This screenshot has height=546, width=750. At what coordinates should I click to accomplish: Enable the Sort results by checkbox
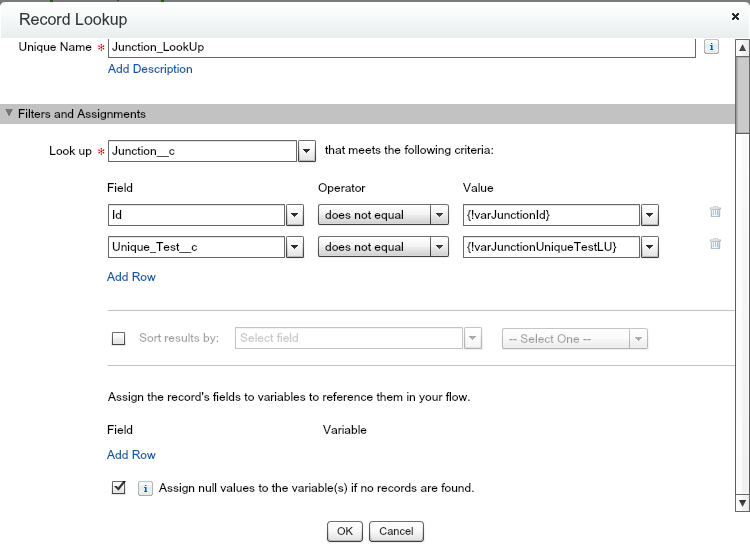pyautogui.click(x=119, y=339)
